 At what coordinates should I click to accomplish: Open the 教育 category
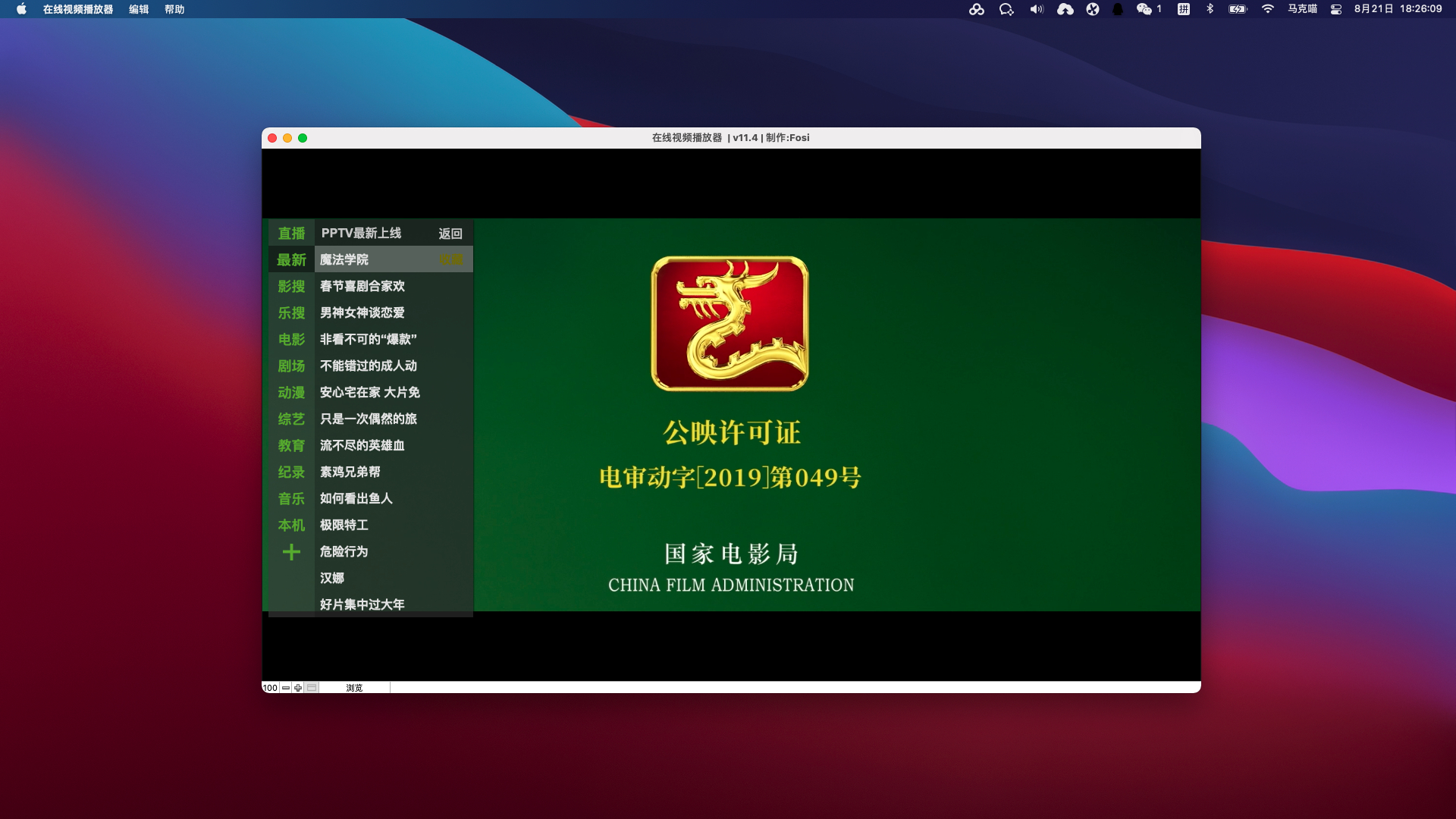click(291, 446)
